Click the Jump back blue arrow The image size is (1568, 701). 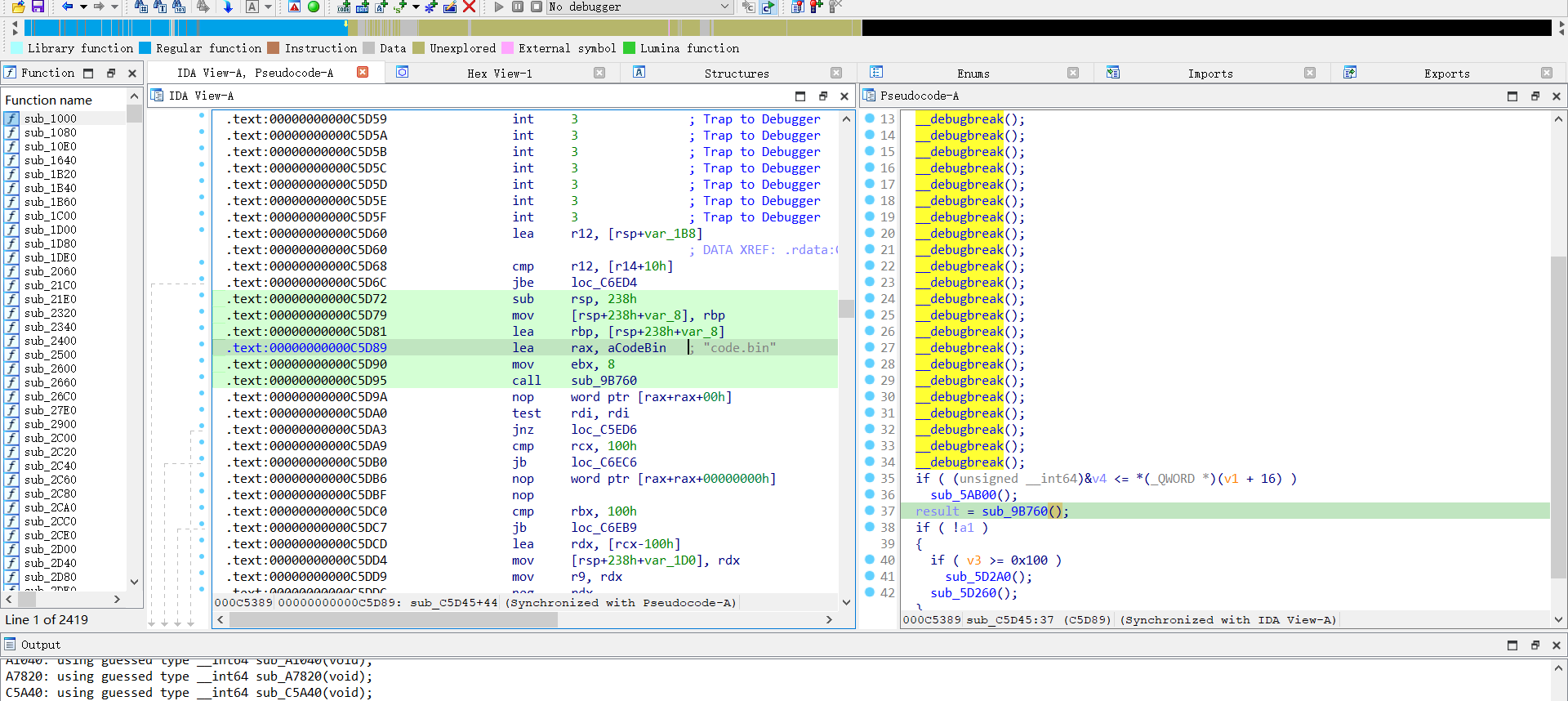point(67,7)
